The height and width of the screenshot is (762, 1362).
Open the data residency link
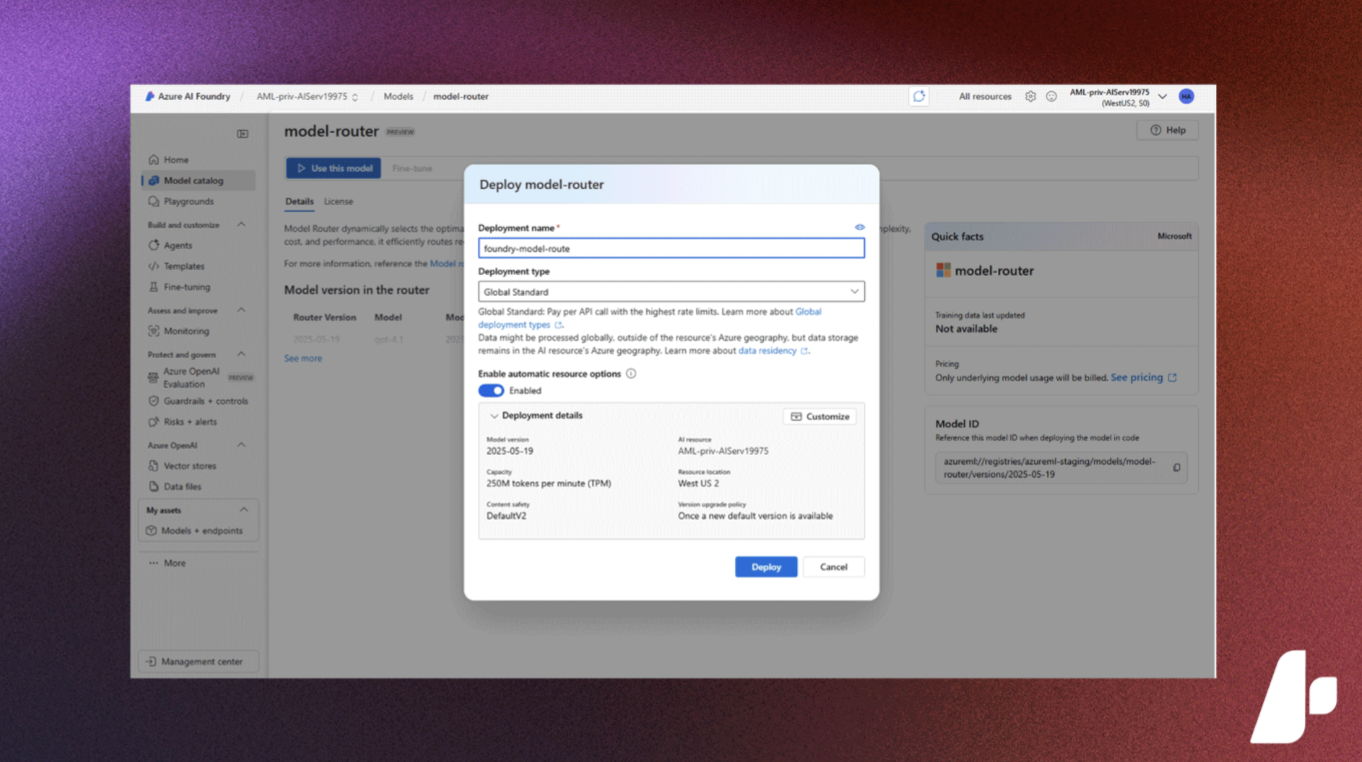point(767,351)
